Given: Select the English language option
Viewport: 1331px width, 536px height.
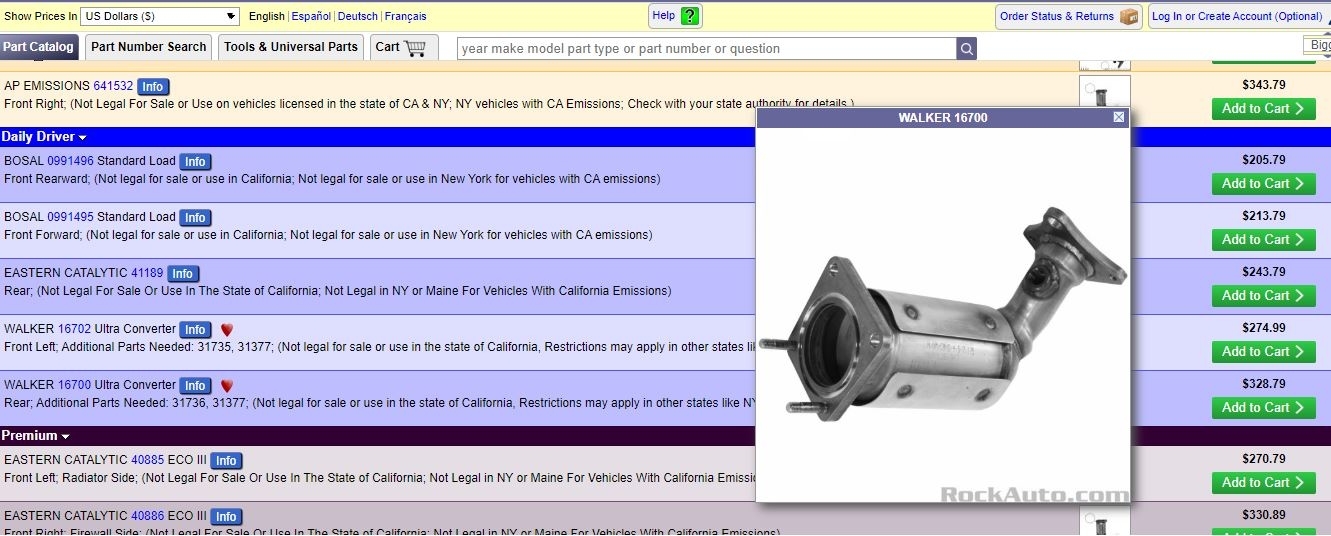Looking at the screenshot, I should [x=267, y=16].
